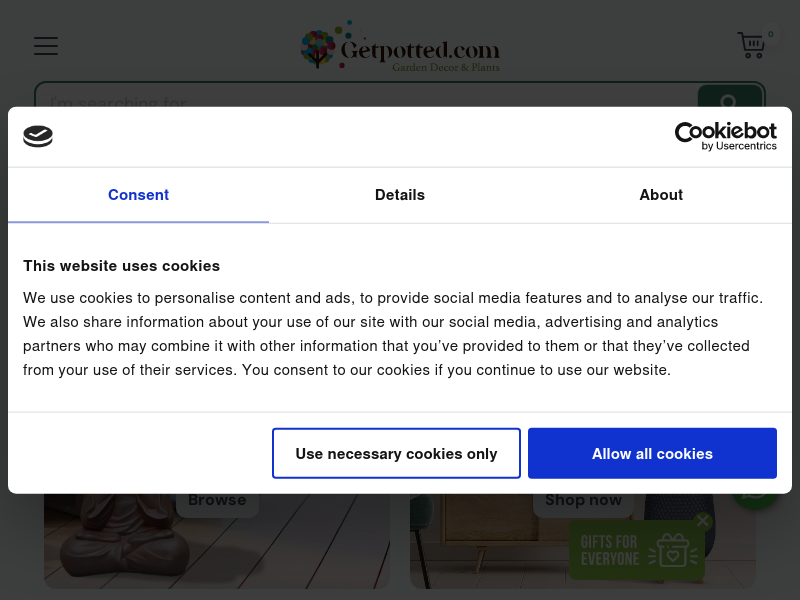Click the Shop now button
The width and height of the screenshot is (800, 600).
click(x=583, y=502)
